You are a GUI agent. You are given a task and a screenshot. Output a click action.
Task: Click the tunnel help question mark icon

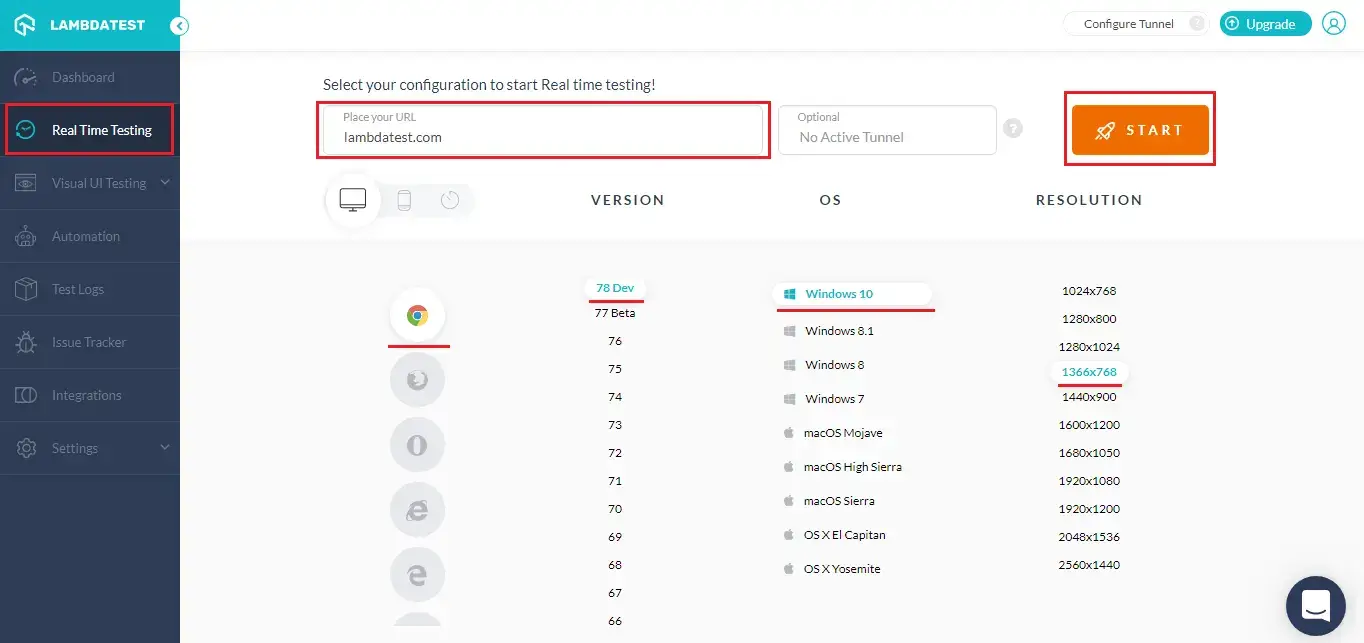coord(1013,129)
